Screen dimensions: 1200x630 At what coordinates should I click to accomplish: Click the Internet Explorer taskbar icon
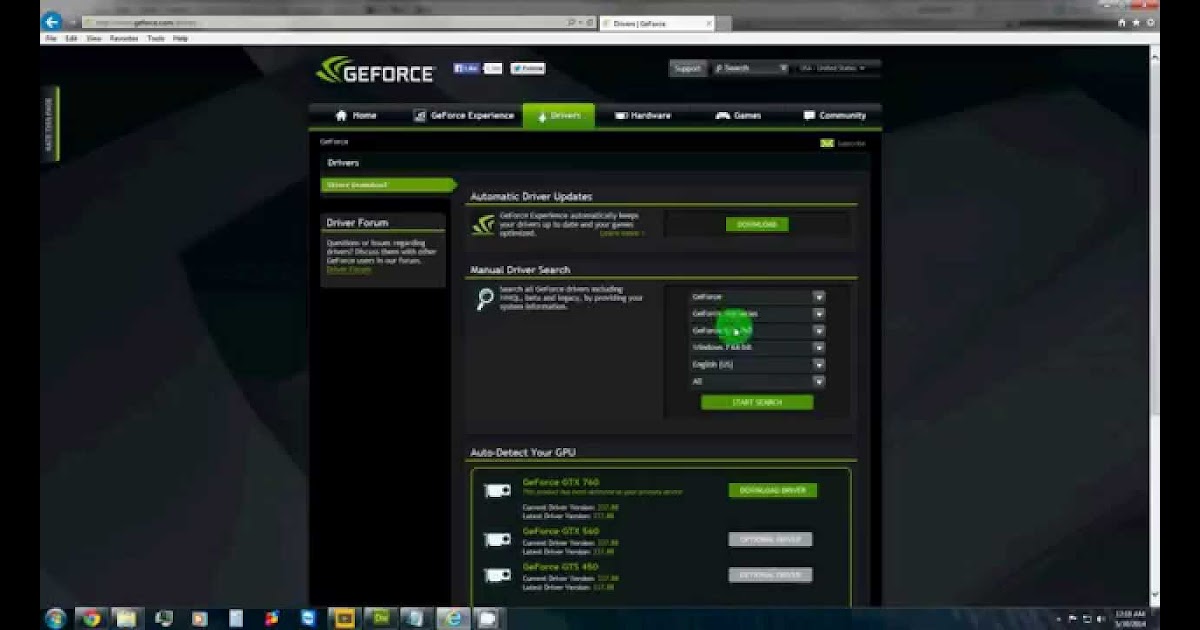click(453, 618)
